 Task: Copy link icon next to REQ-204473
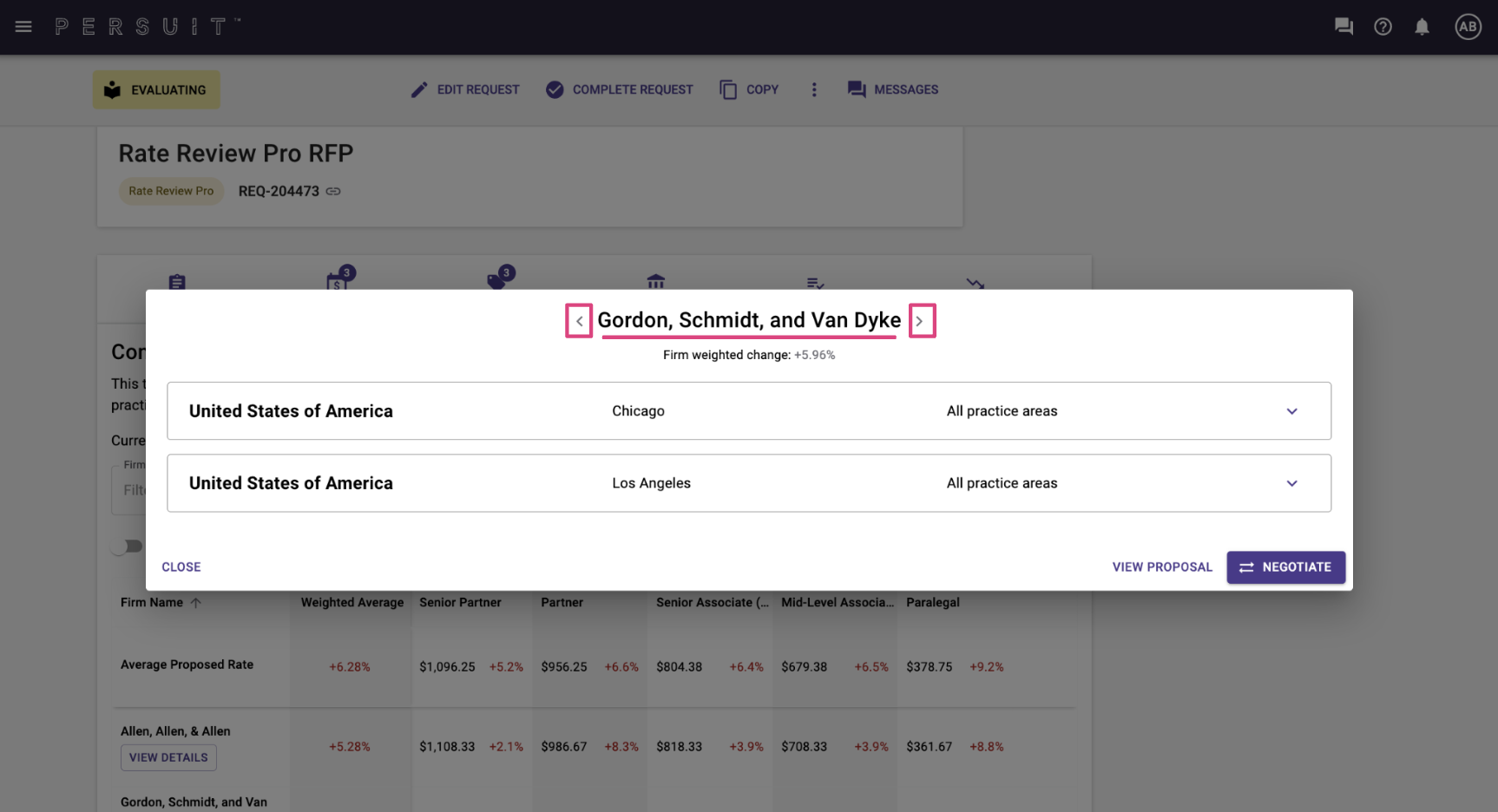(x=333, y=191)
